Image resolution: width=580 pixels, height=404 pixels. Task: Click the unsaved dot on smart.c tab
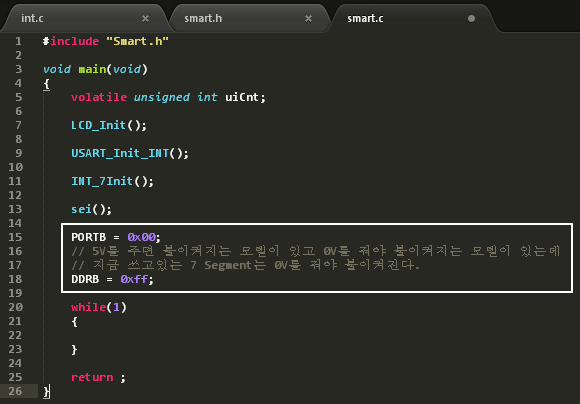[x=471, y=18]
